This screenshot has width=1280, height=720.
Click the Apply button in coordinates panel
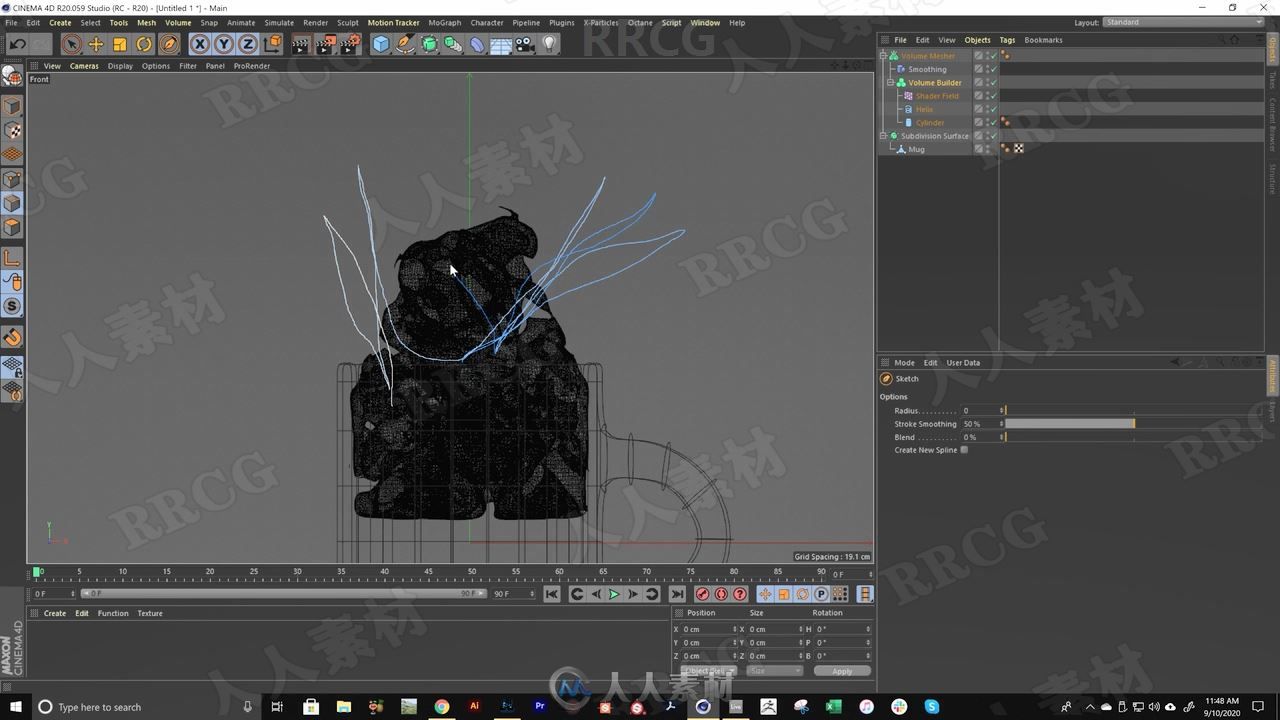pos(842,671)
